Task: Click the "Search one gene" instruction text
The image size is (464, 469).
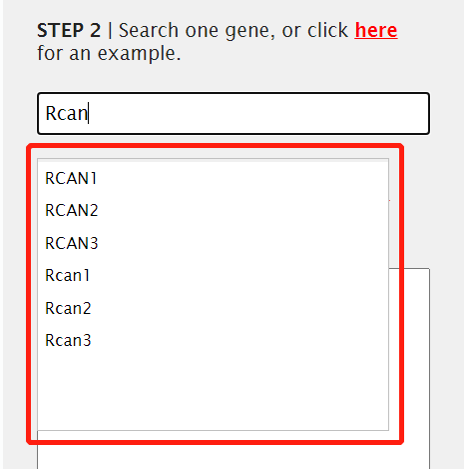Action: [196, 31]
